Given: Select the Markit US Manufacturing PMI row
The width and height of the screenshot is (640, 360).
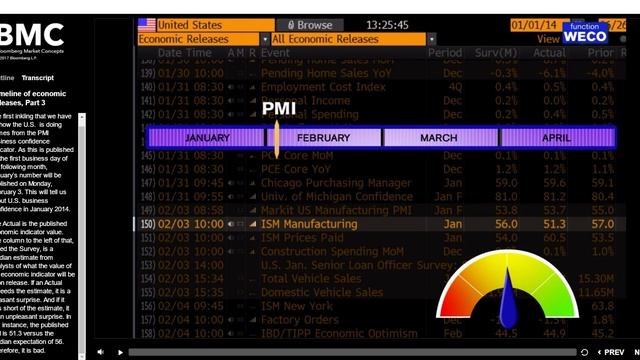Looking at the screenshot, I should point(380,211).
